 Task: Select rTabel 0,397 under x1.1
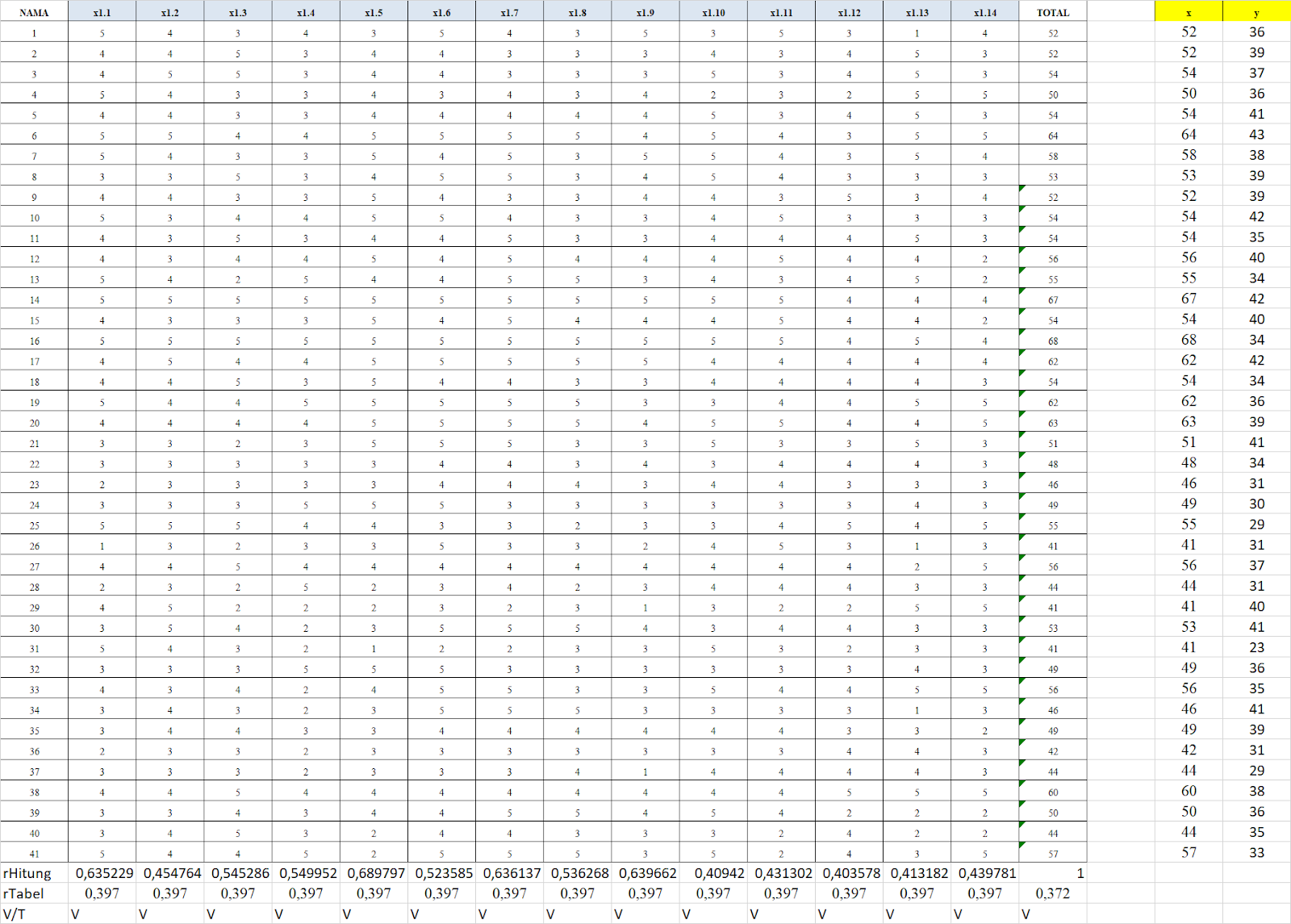(102, 893)
